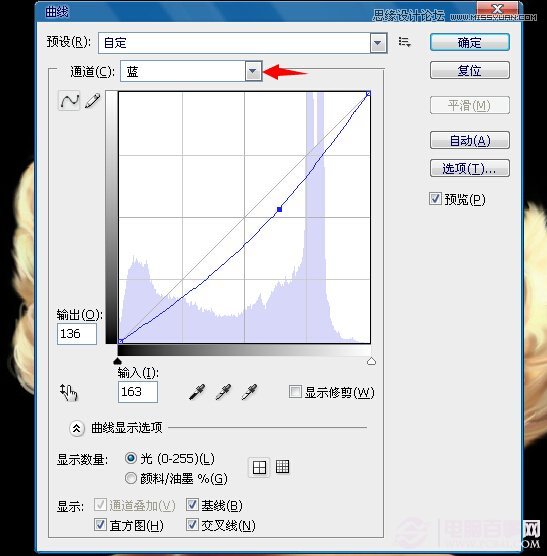Click the black point input slider triangle
This screenshot has height=556, width=547.
(x=117, y=361)
